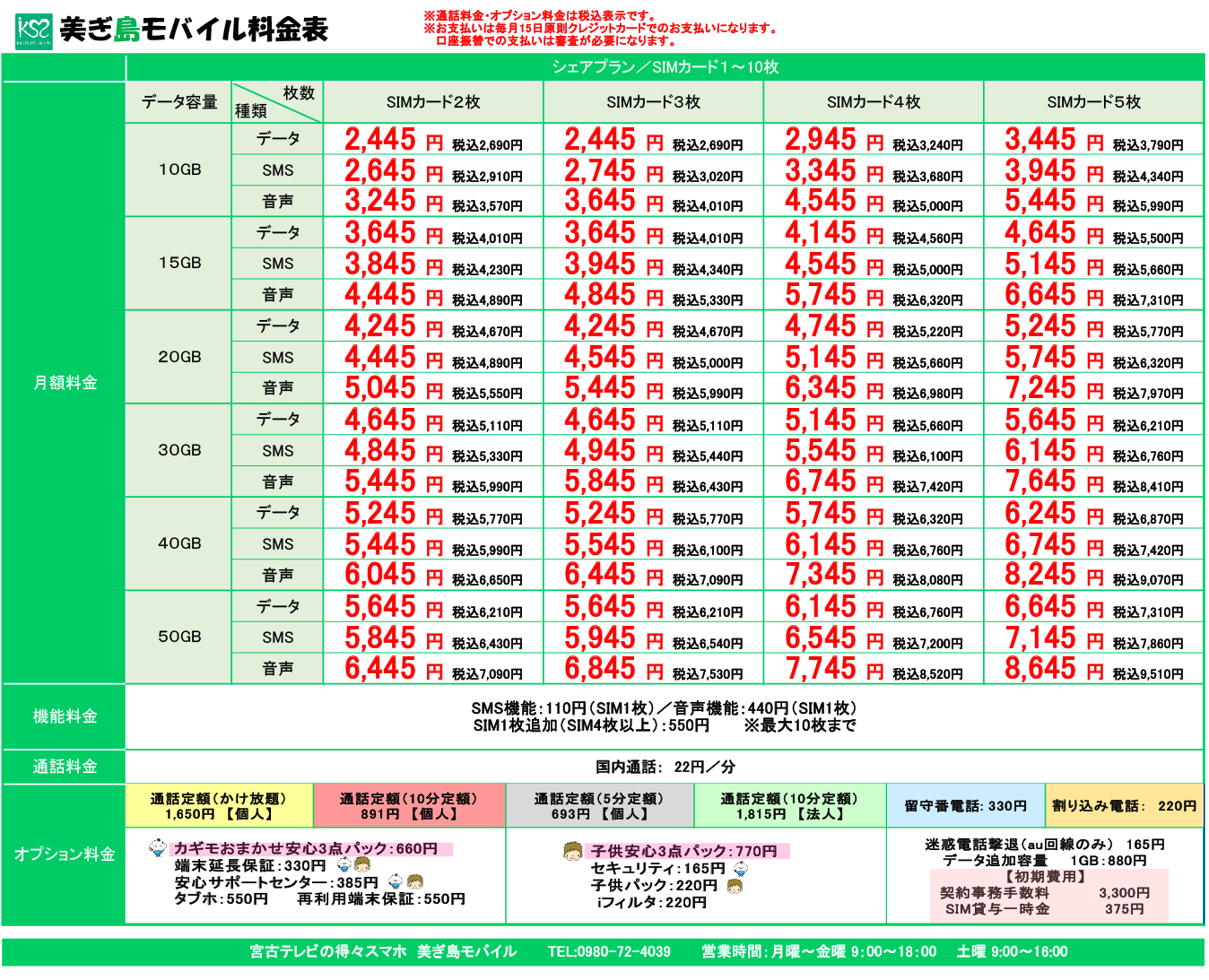1209x980 pixels.
Task: Click the 50GB data capacity row header
Action: click(x=179, y=637)
